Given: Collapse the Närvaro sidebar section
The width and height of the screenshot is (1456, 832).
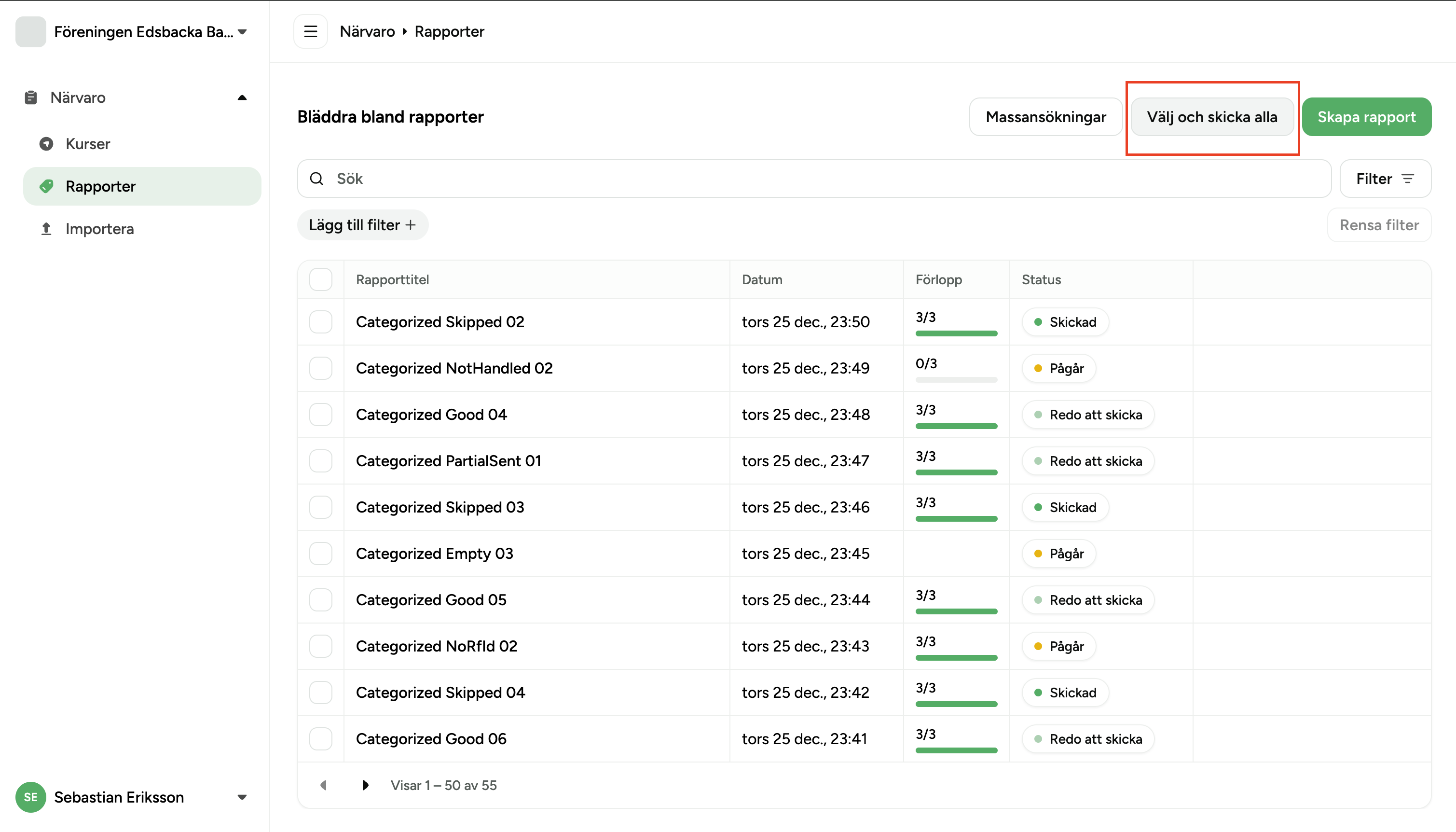Looking at the screenshot, I should coord(242,97).
